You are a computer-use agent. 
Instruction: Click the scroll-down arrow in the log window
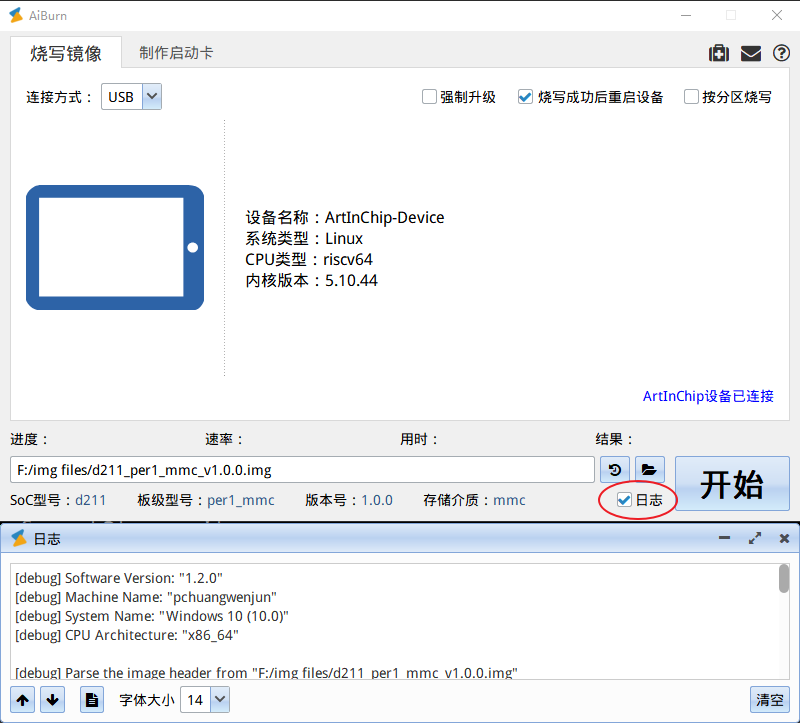coord(51,700)
